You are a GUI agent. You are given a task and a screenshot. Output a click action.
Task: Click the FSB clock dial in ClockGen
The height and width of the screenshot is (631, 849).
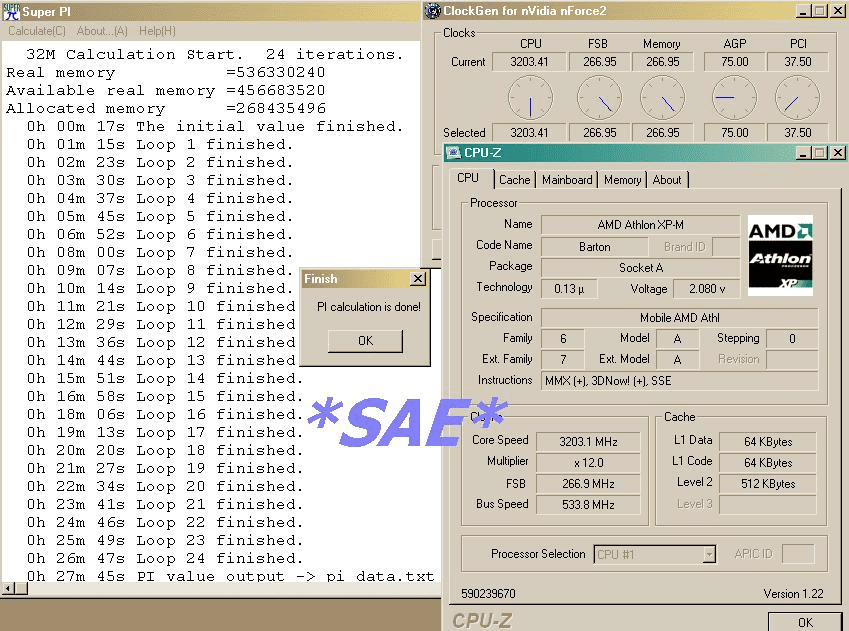(x=599, y=97)
